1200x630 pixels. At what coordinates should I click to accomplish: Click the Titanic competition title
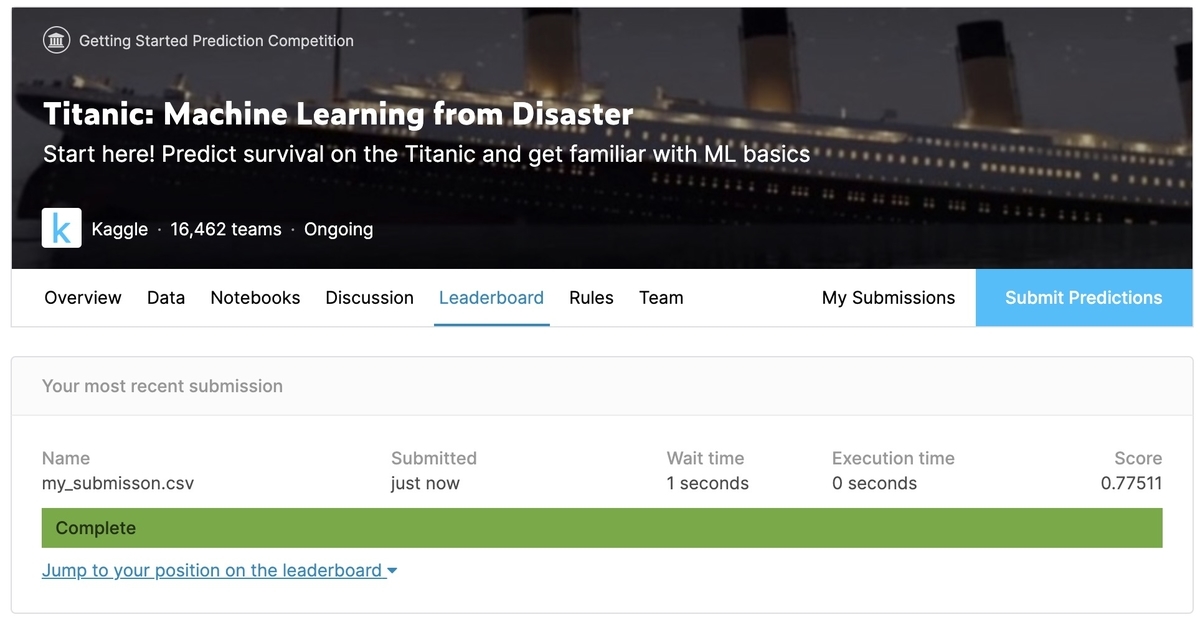coord(338,114)
